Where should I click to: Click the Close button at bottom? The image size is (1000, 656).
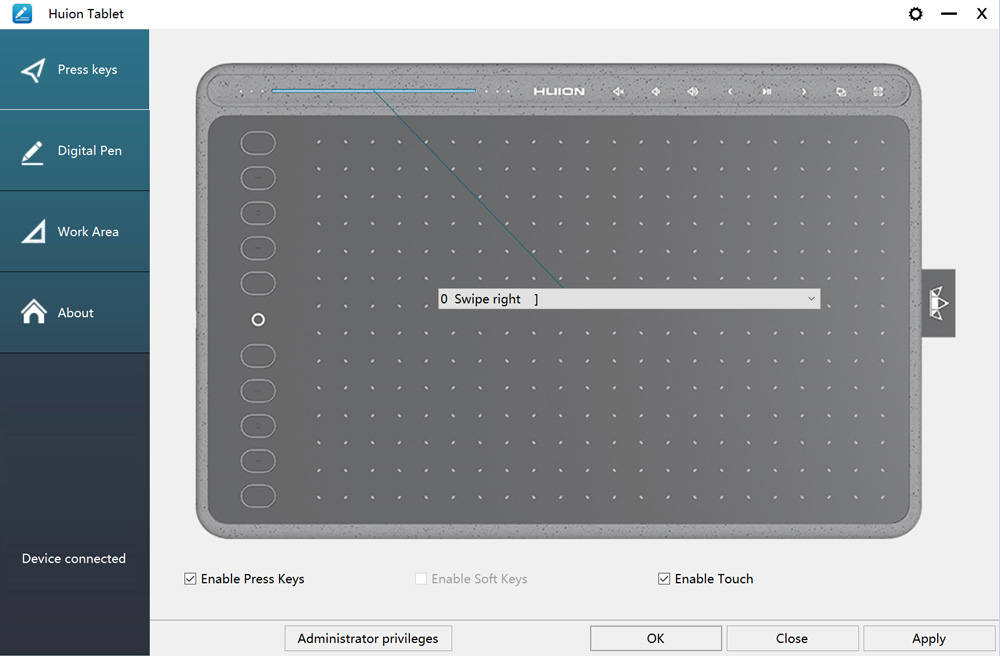(x=791, y=638)
